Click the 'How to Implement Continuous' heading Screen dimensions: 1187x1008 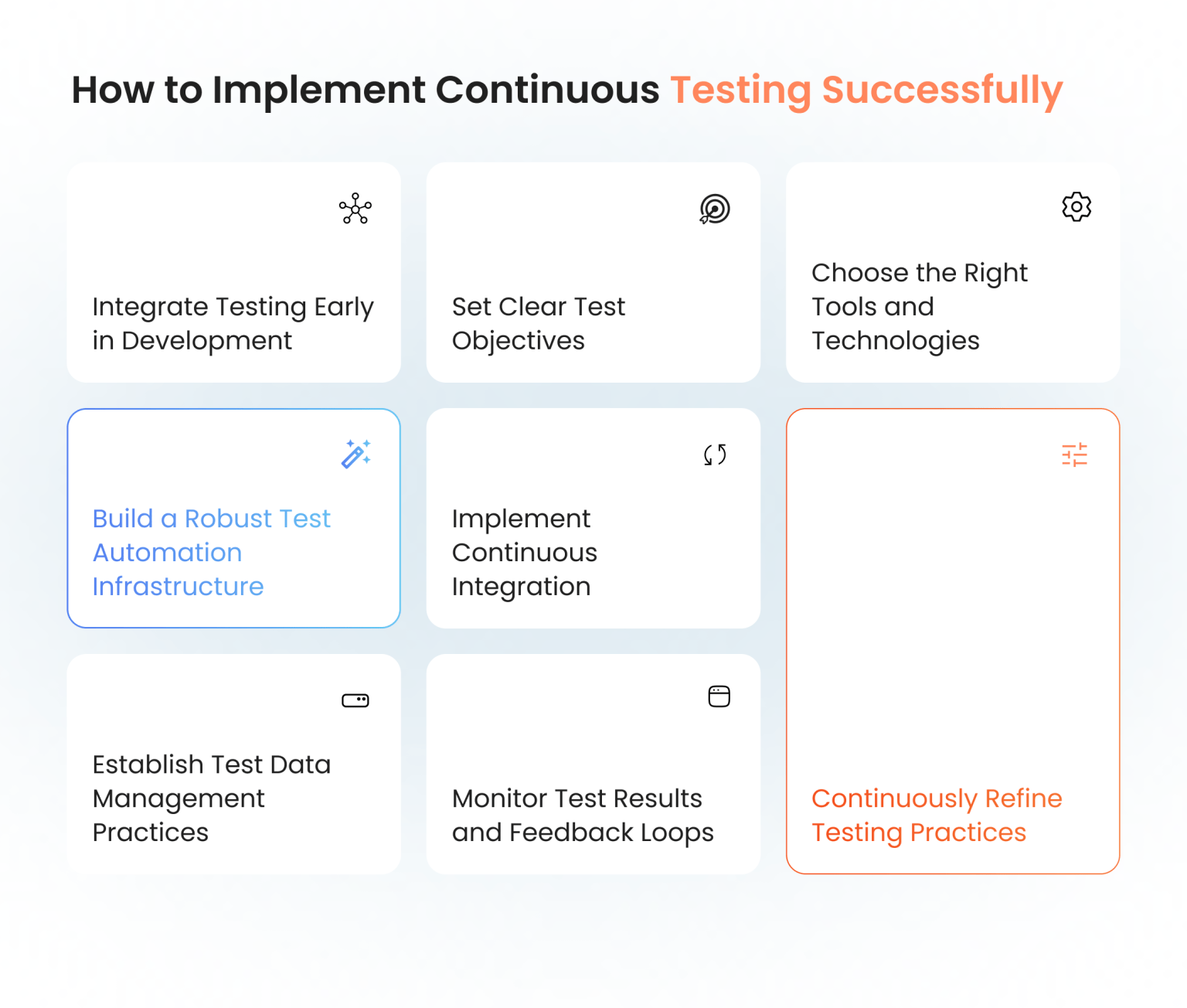tap(366, 90)
